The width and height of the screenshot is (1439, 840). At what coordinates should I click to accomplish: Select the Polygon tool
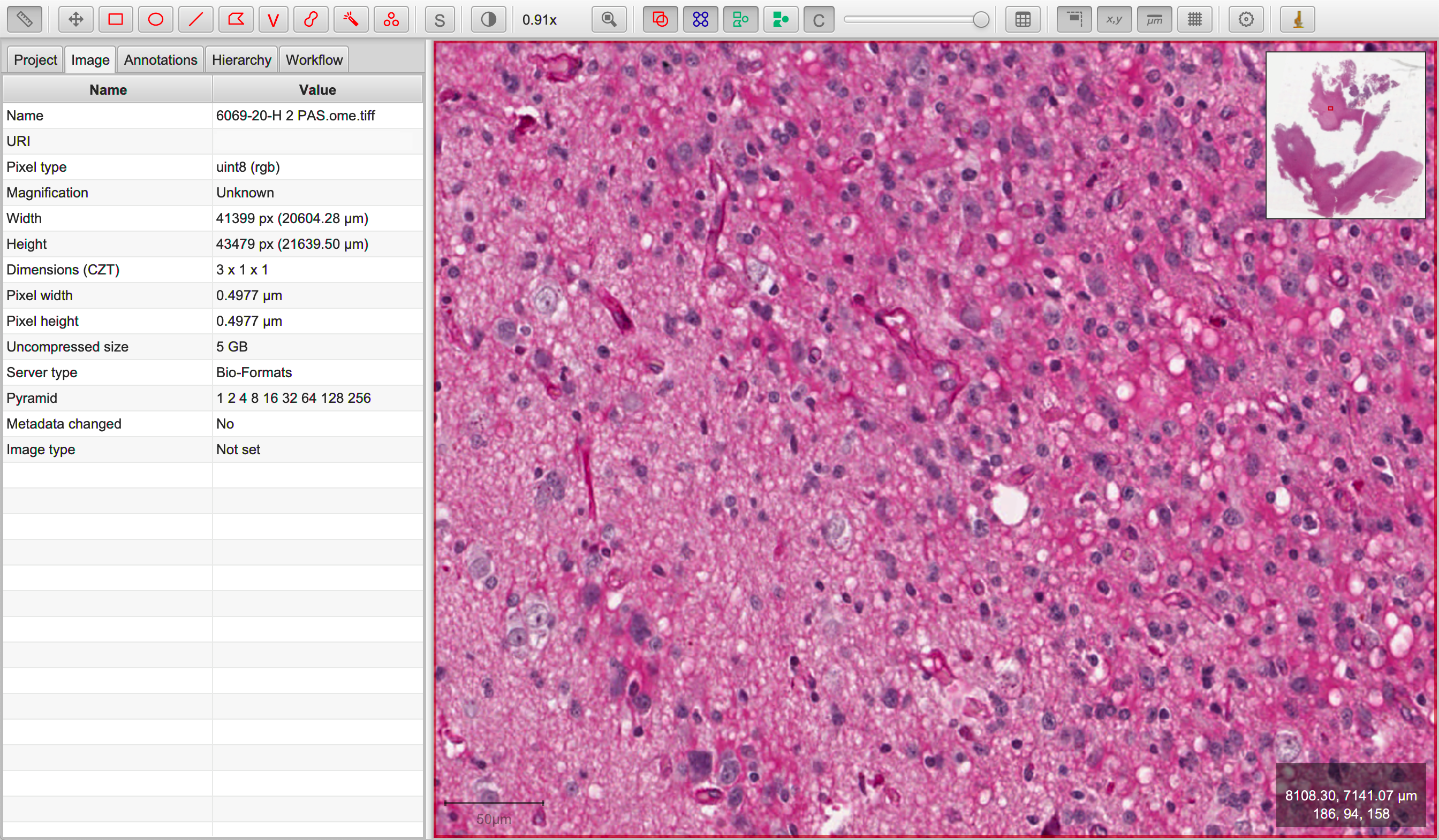click(236, 20)
